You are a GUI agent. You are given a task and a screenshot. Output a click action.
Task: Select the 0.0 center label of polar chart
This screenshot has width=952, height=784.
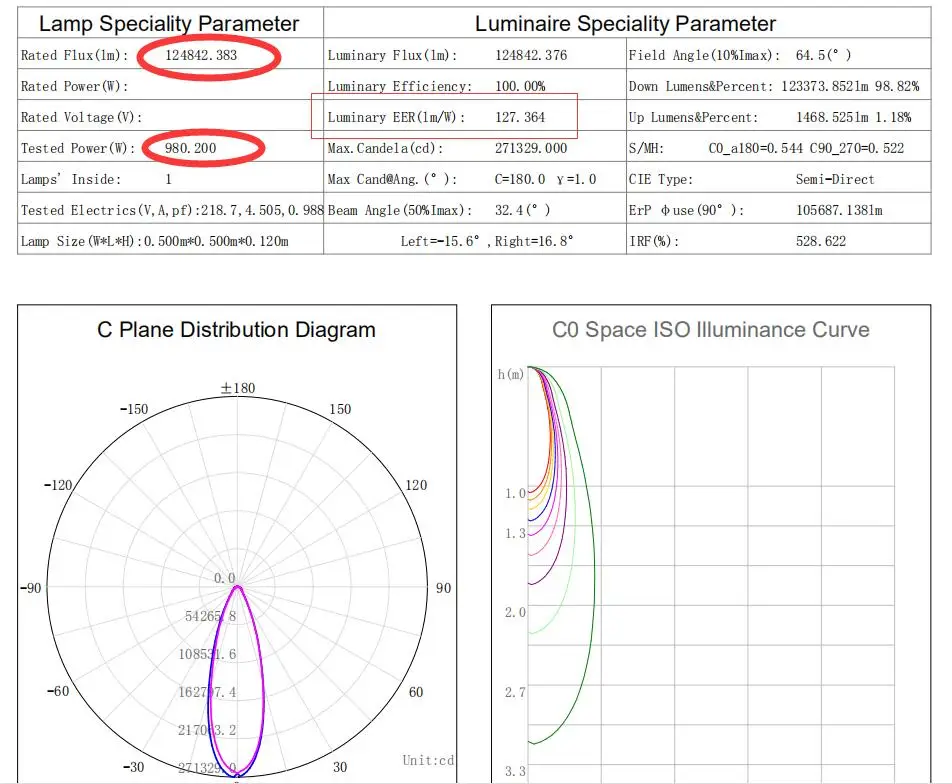click(225, 578)
